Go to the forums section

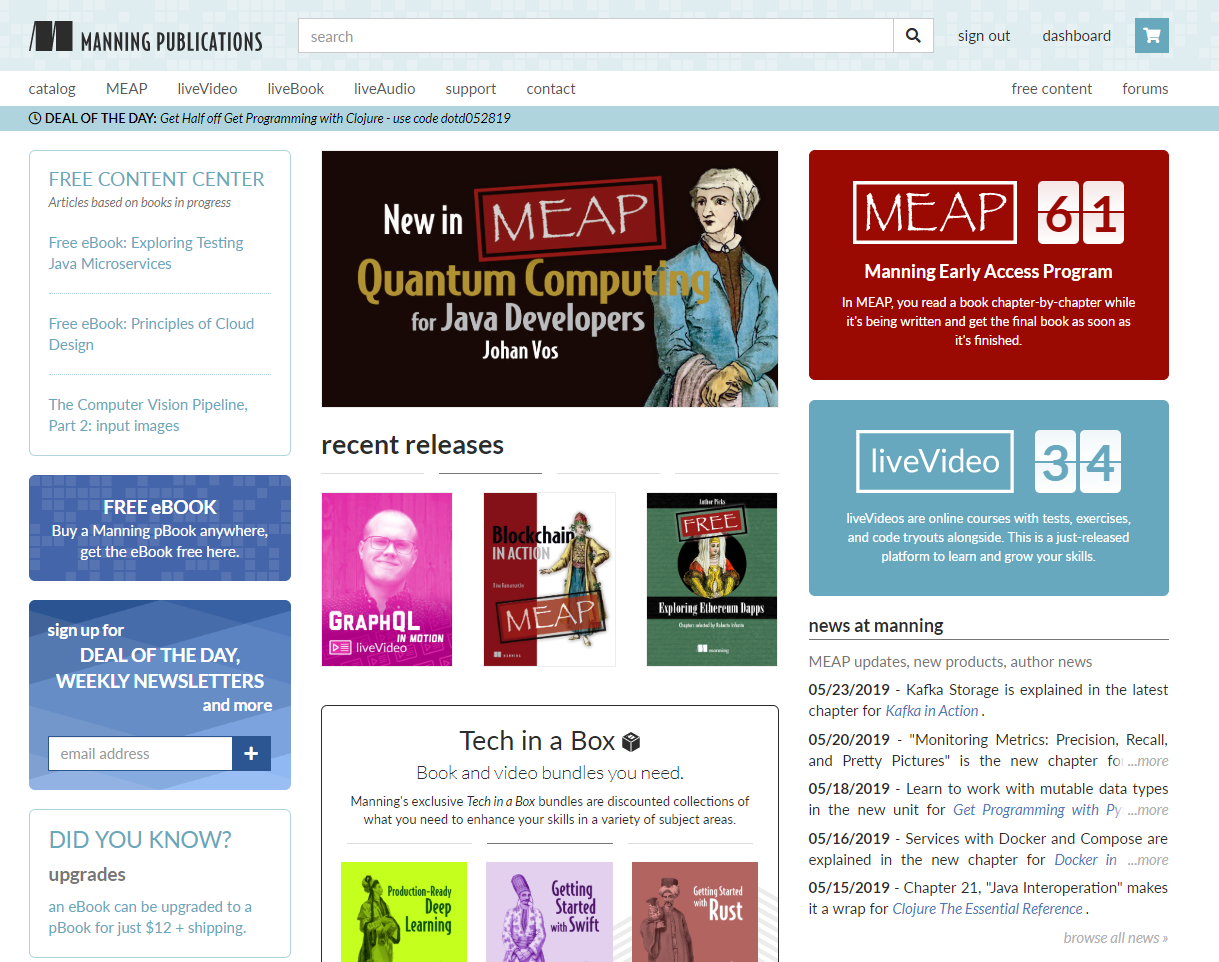(x=1145, y=88)
